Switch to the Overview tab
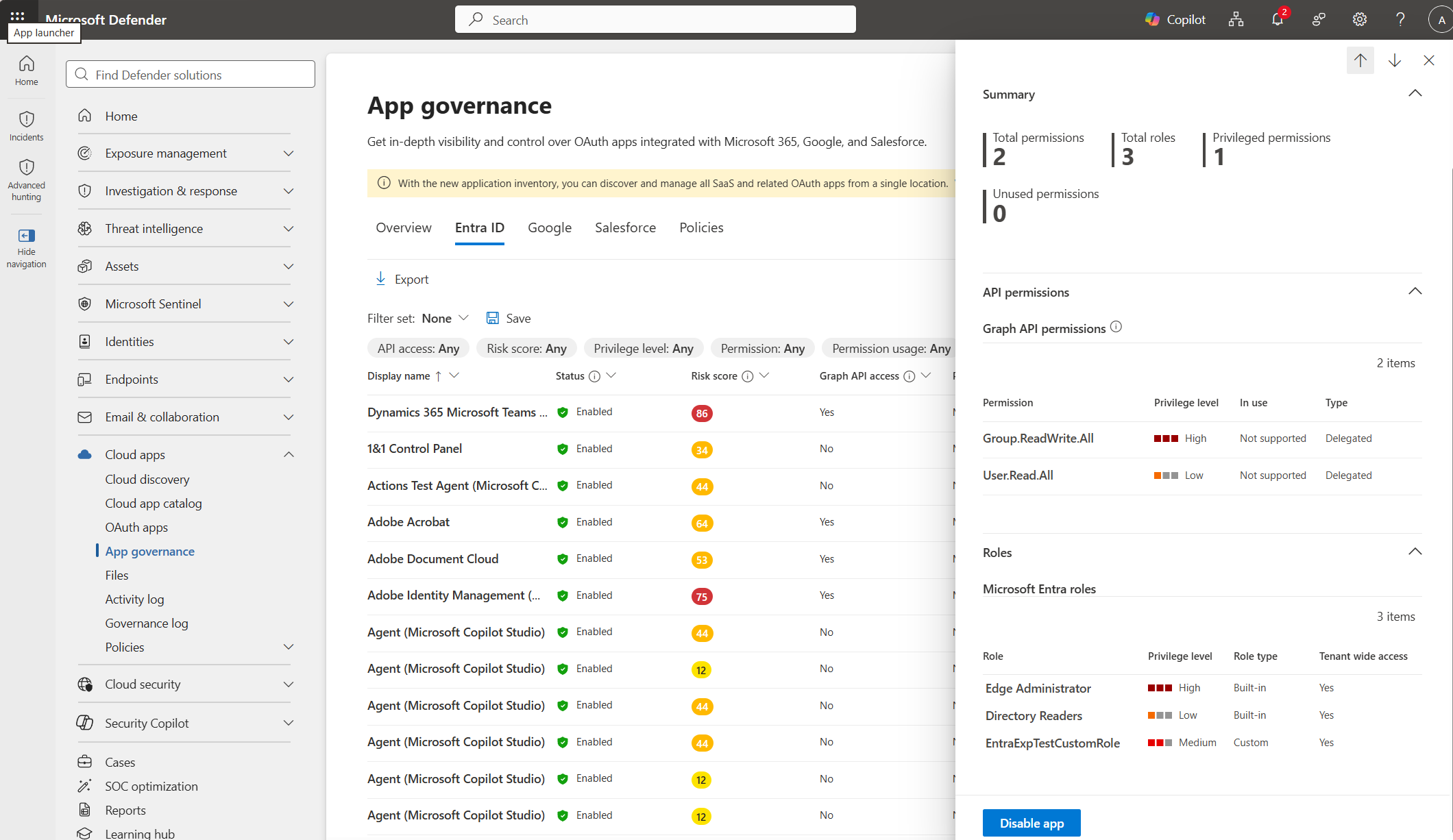1453x840 pixels. pyautogui.click(x=404, y=227)
